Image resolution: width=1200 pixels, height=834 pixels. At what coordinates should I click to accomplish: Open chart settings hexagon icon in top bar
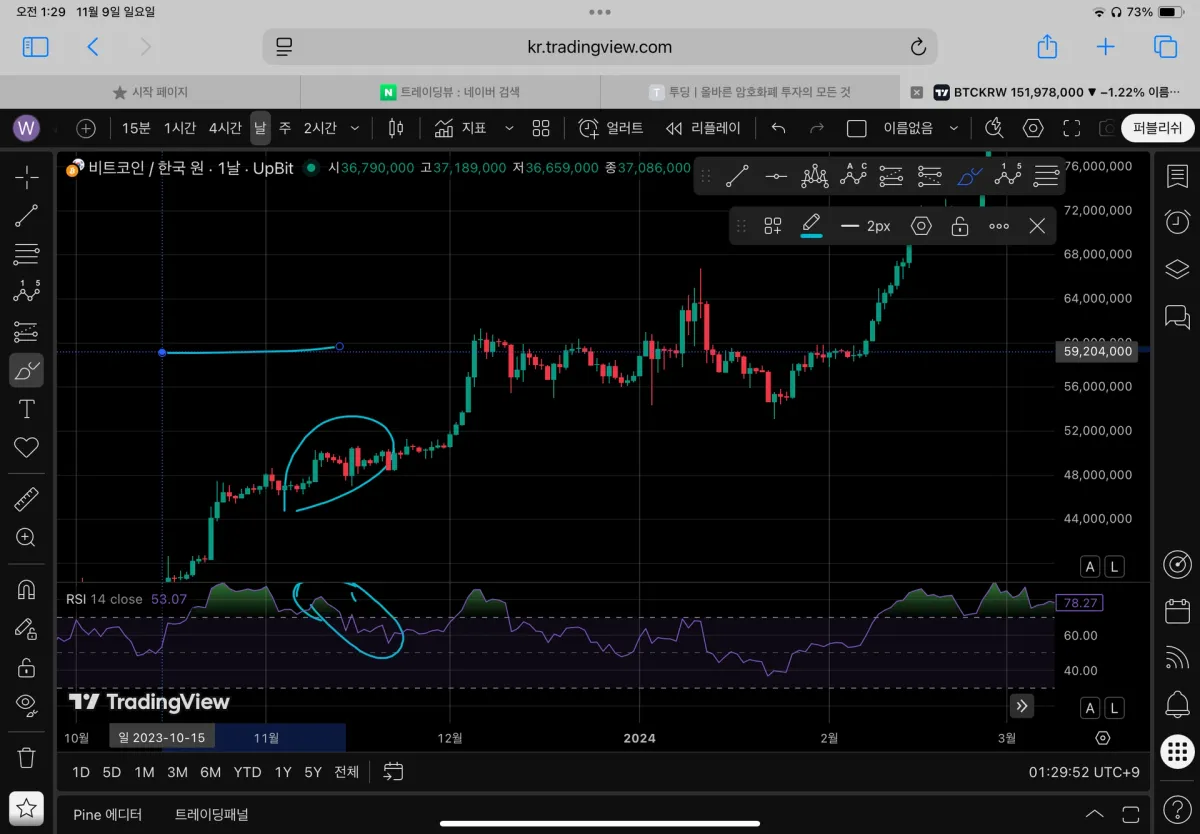coord(1033,128)
